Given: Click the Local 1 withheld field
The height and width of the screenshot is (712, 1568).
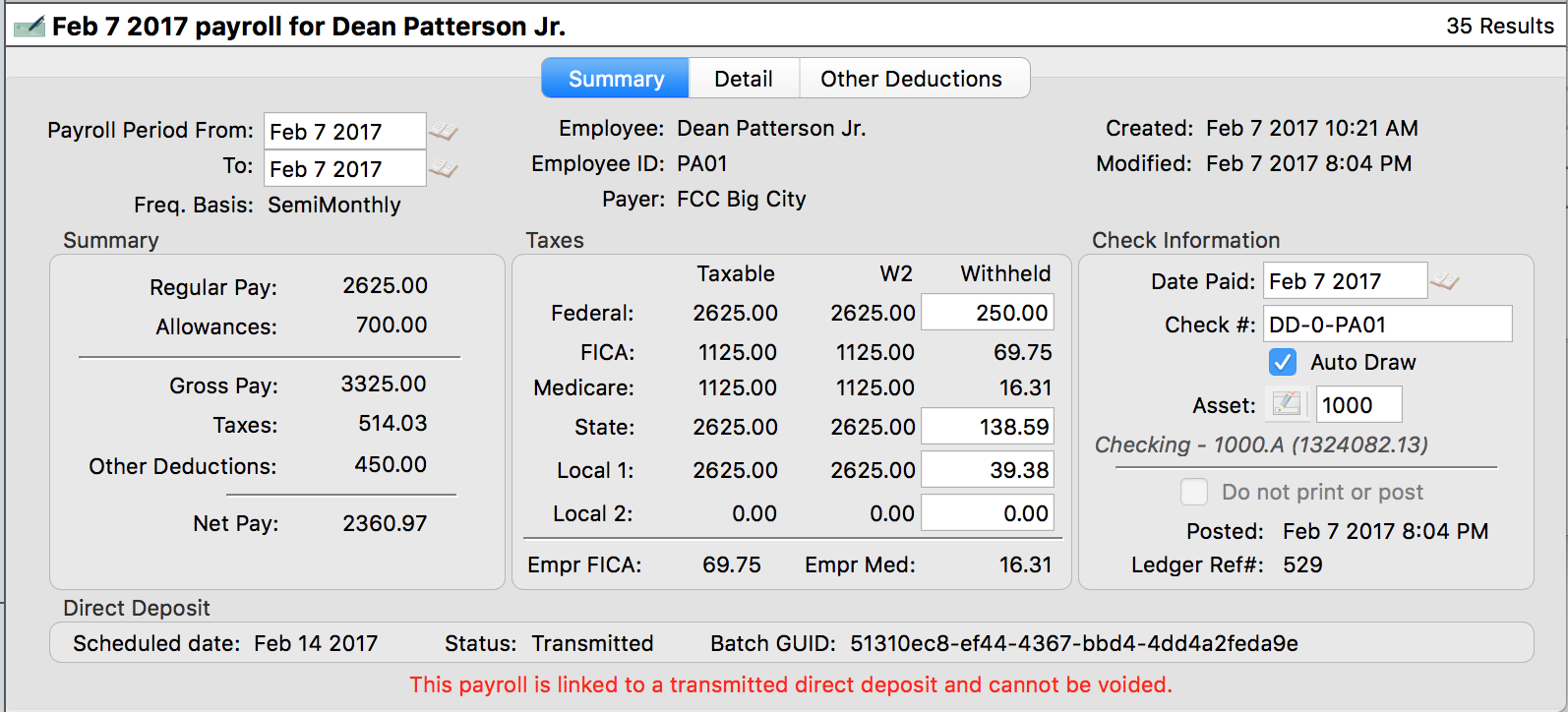Looking at the screenshot, I should 988,470.
